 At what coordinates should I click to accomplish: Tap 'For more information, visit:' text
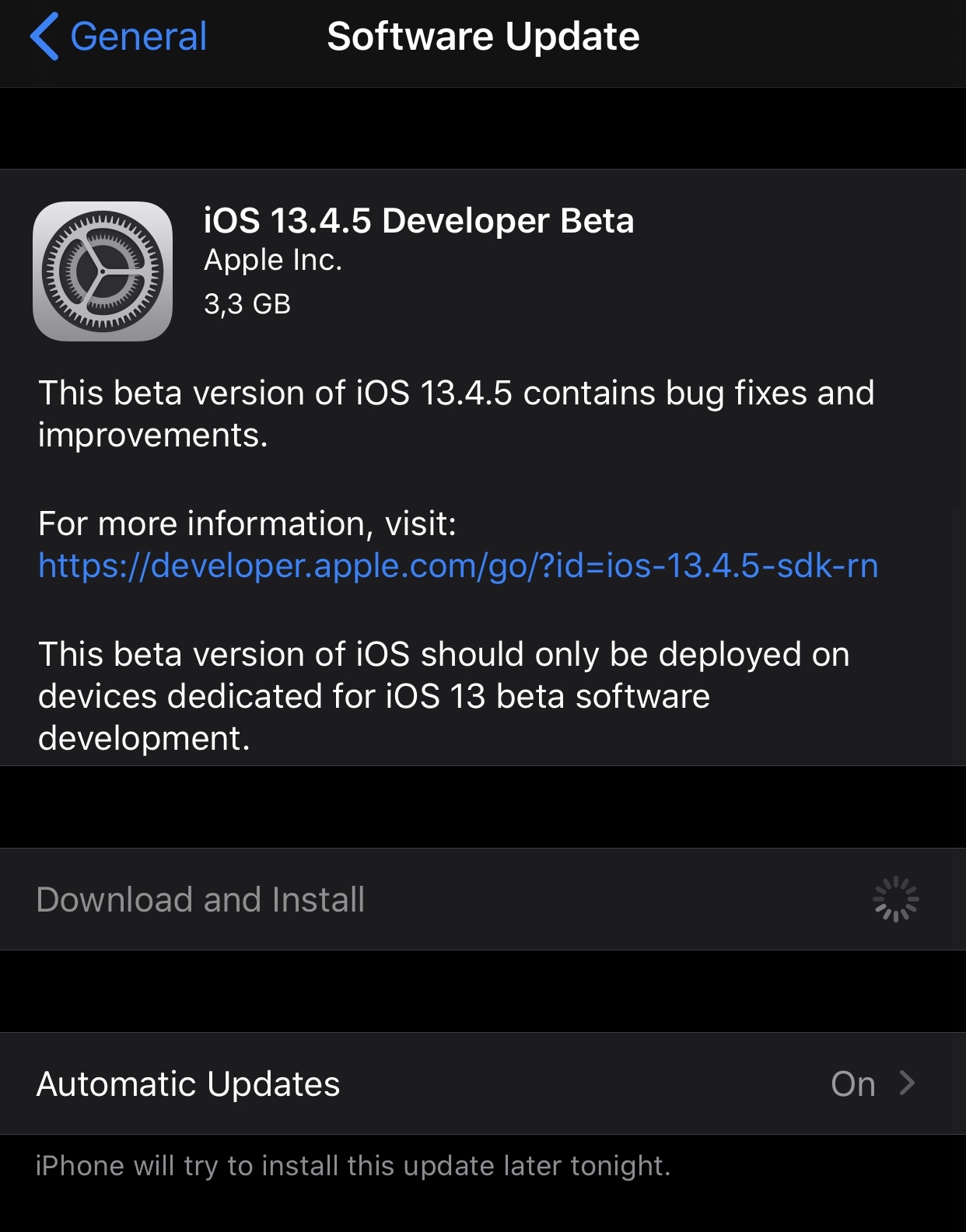(247, 523)
